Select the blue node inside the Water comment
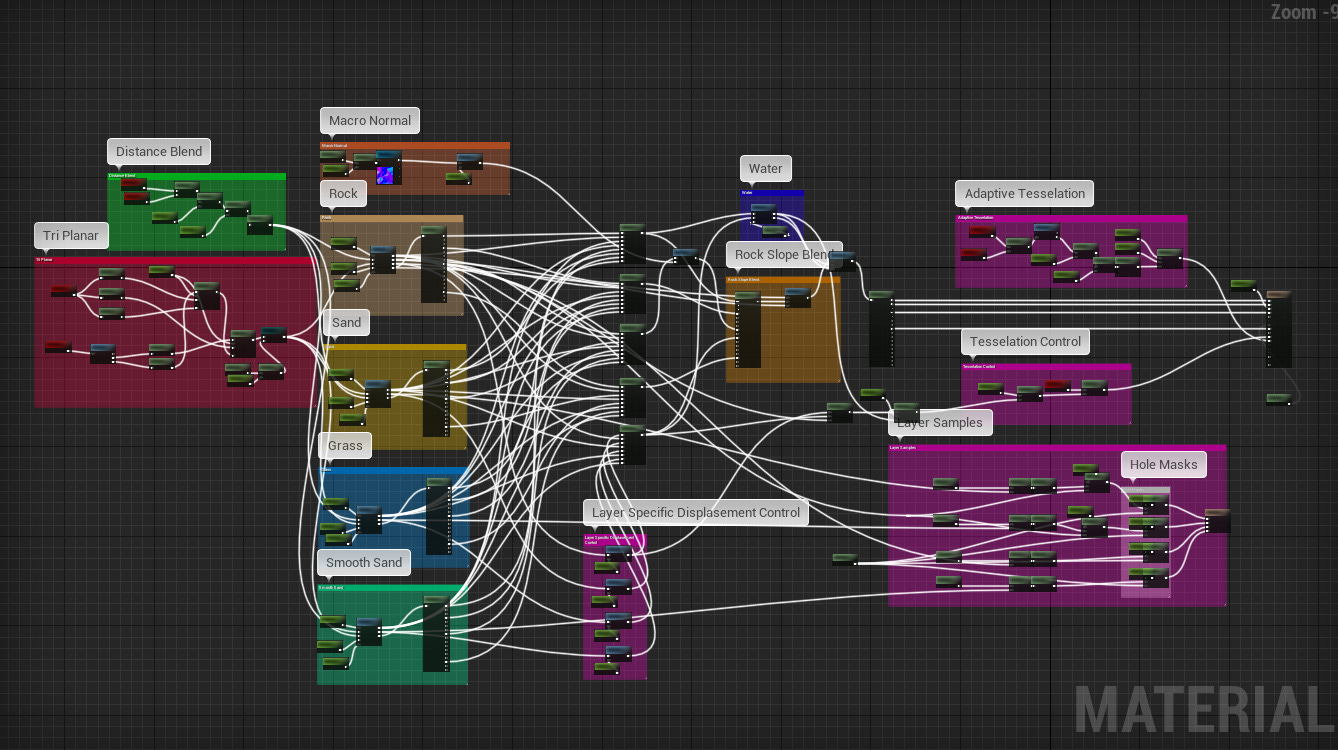Image resolution: width=1338 pixels, height=750 pixels. (x=763, y=214)
